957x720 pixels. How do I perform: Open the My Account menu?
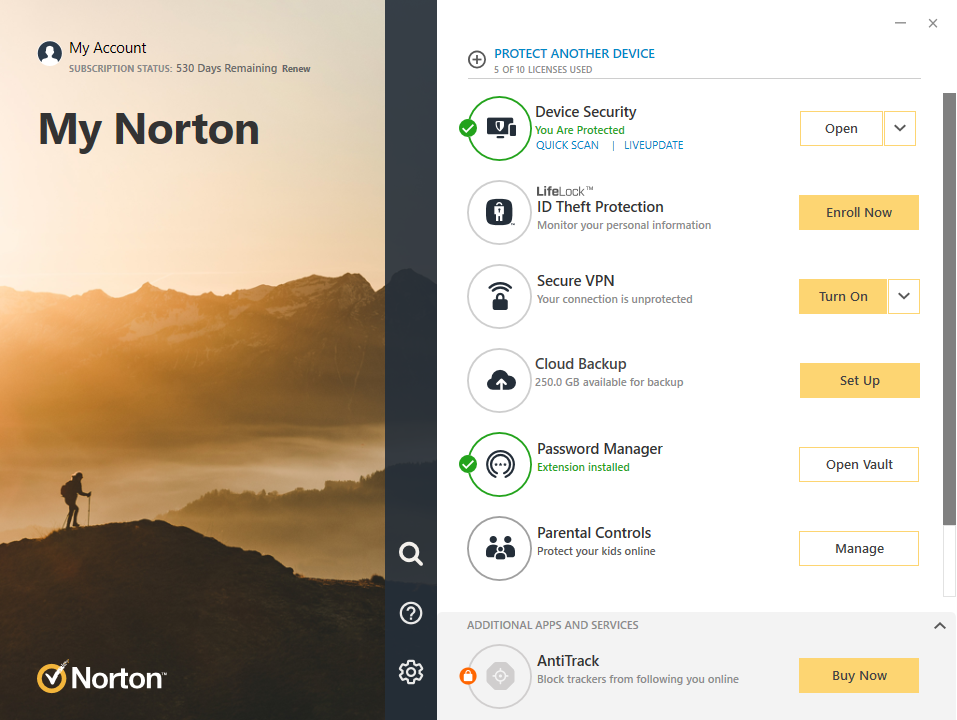click(107, 48)
